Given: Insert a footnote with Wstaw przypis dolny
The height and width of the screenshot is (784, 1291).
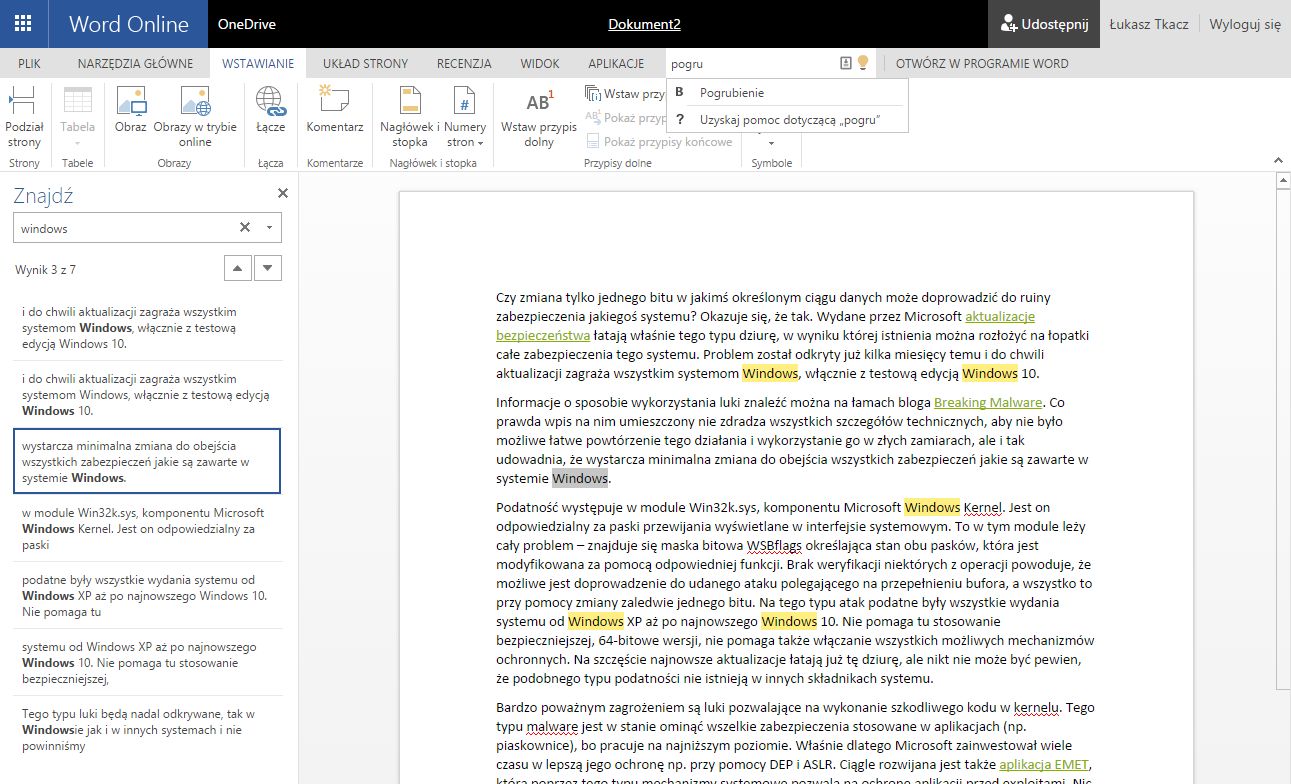Looking at the screenshot, I should tap(539, 117).
